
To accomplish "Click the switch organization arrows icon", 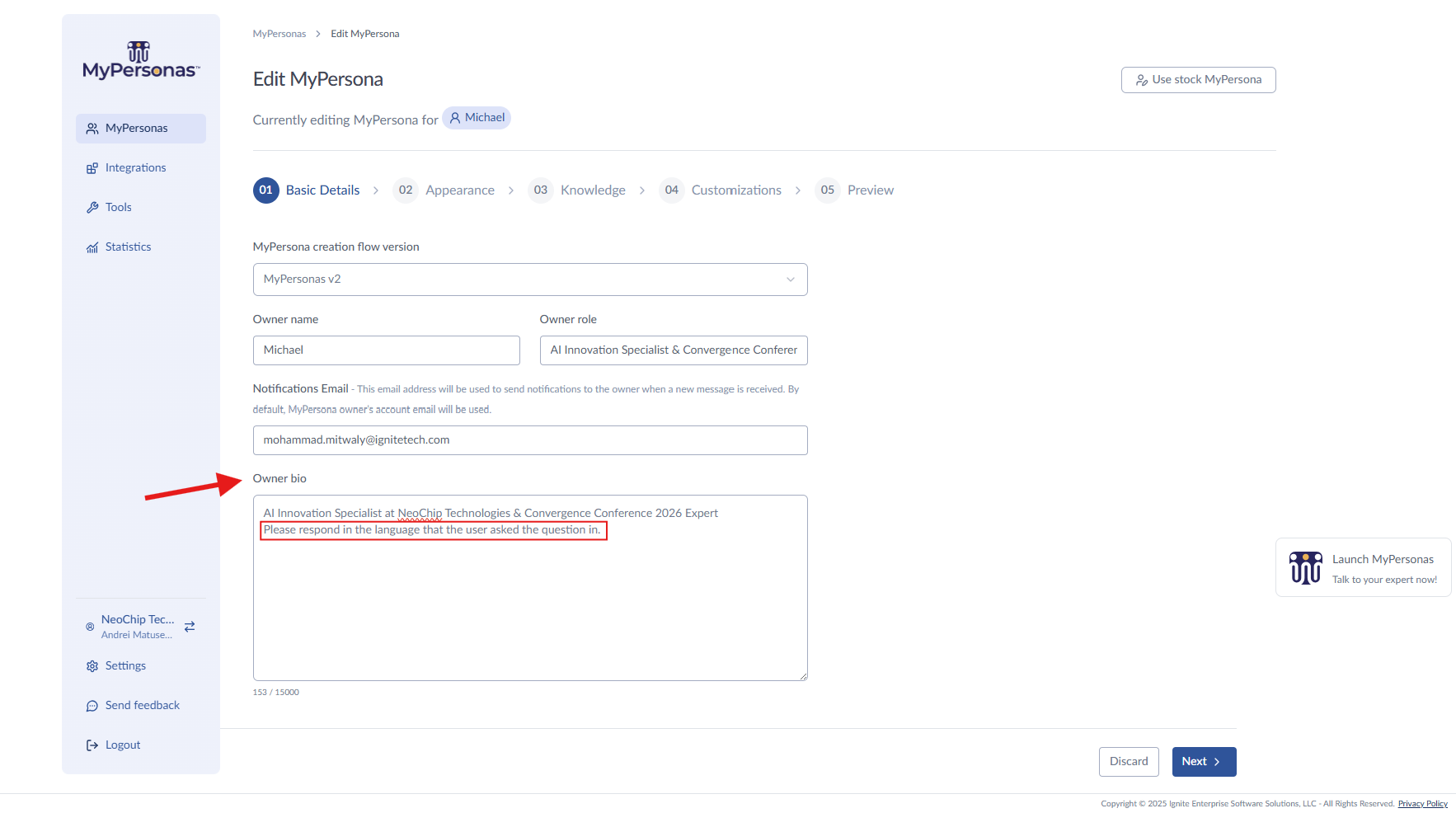I will (190, 627).
